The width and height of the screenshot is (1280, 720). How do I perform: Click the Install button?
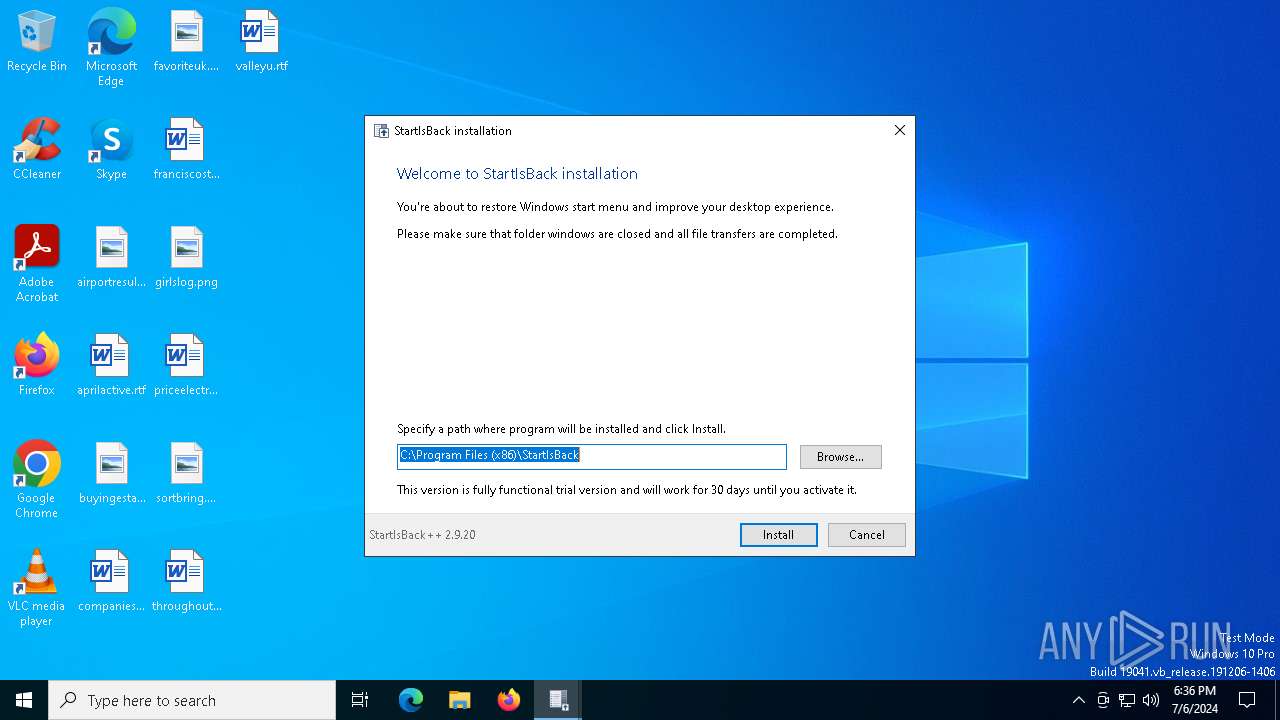778,535
